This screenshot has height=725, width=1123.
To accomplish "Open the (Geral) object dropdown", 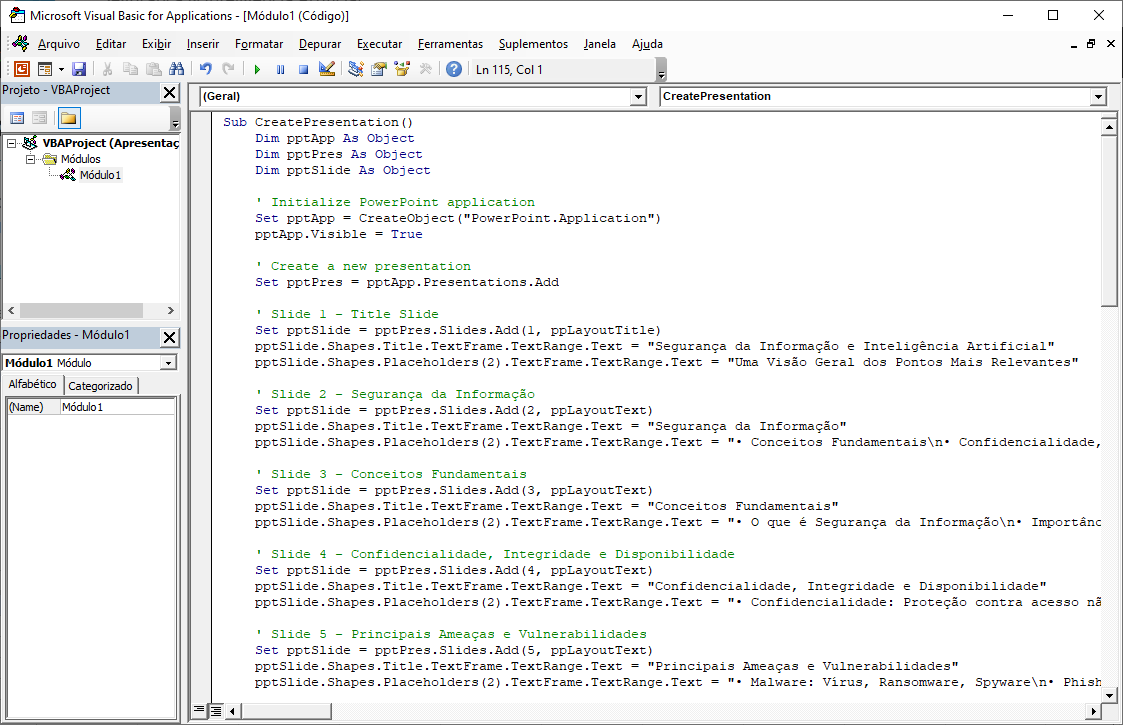I will (638, 97).
